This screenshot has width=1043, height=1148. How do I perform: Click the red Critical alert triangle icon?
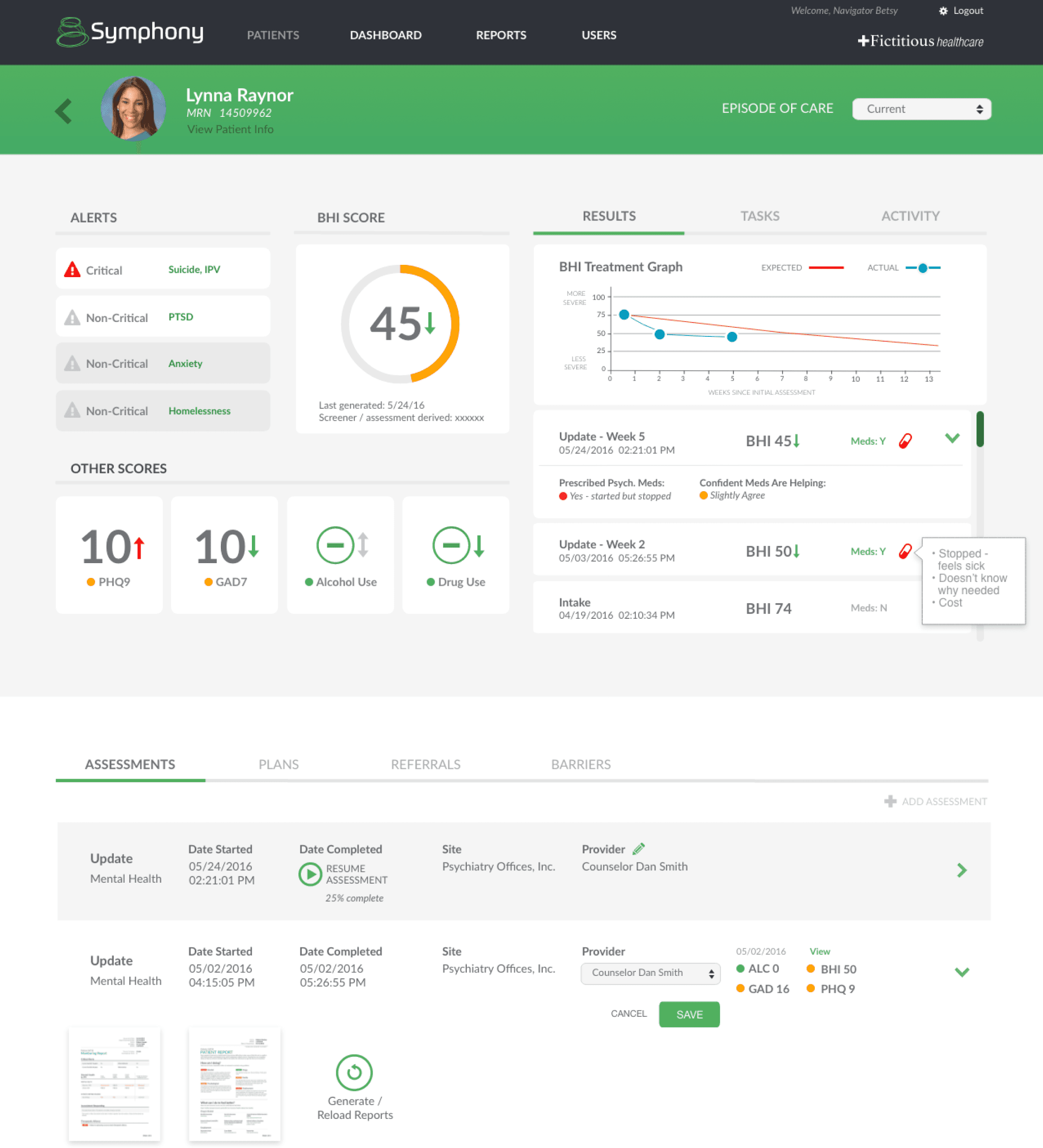(x=72, y=269)
